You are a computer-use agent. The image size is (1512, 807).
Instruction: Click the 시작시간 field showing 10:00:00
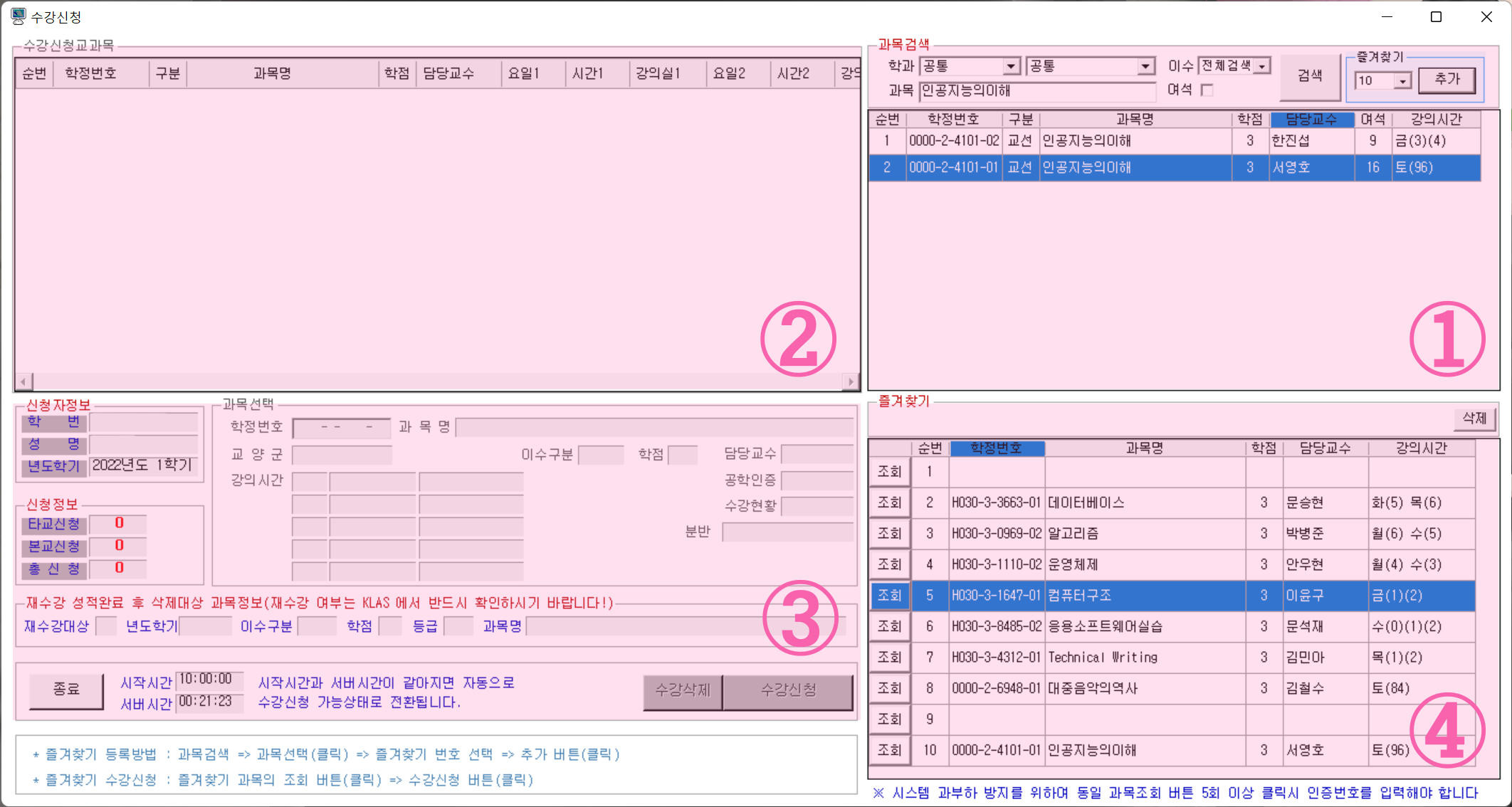tap(209, 680)
